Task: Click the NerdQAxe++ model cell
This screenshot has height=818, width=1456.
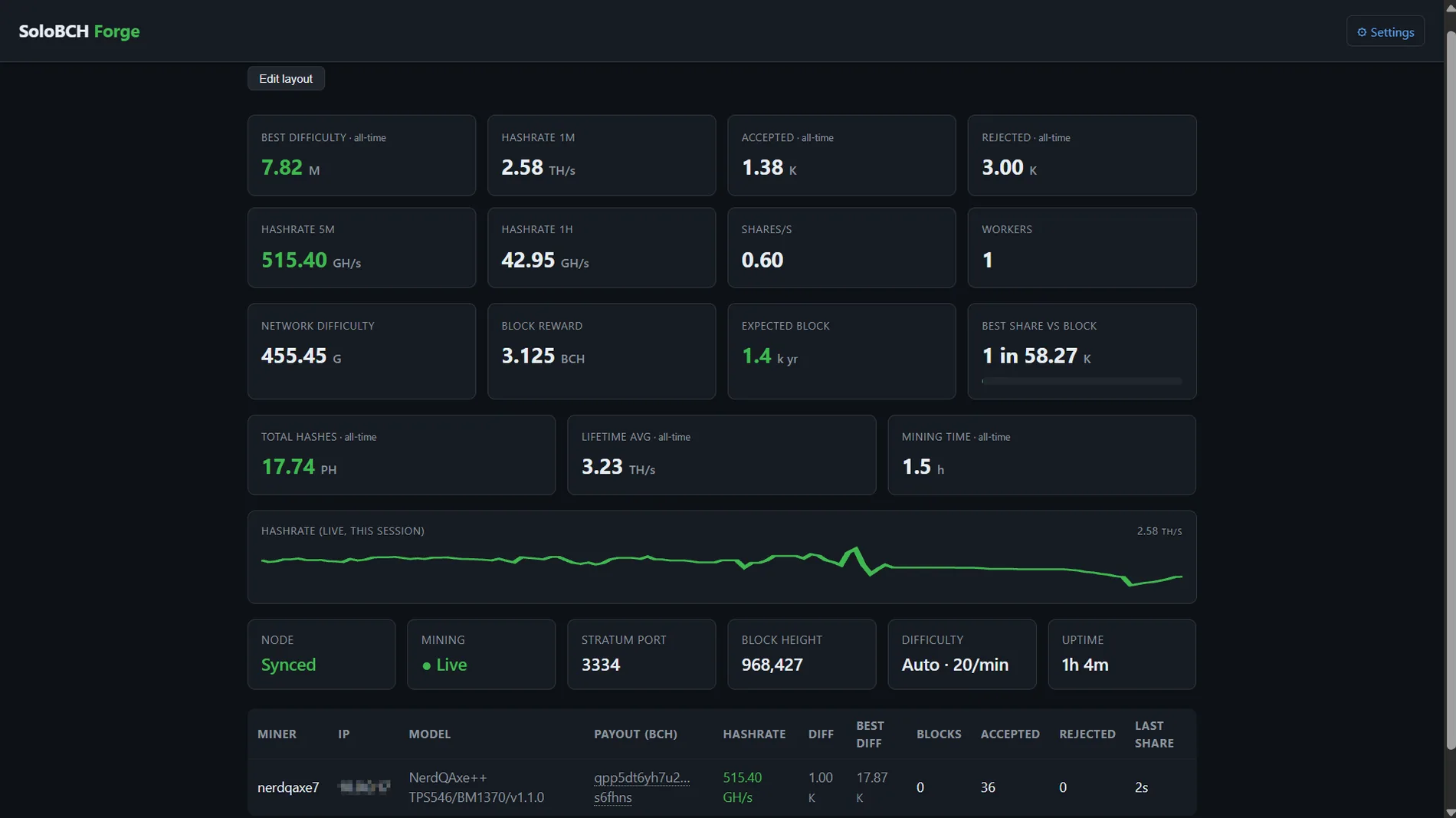Action: [476, 787]
